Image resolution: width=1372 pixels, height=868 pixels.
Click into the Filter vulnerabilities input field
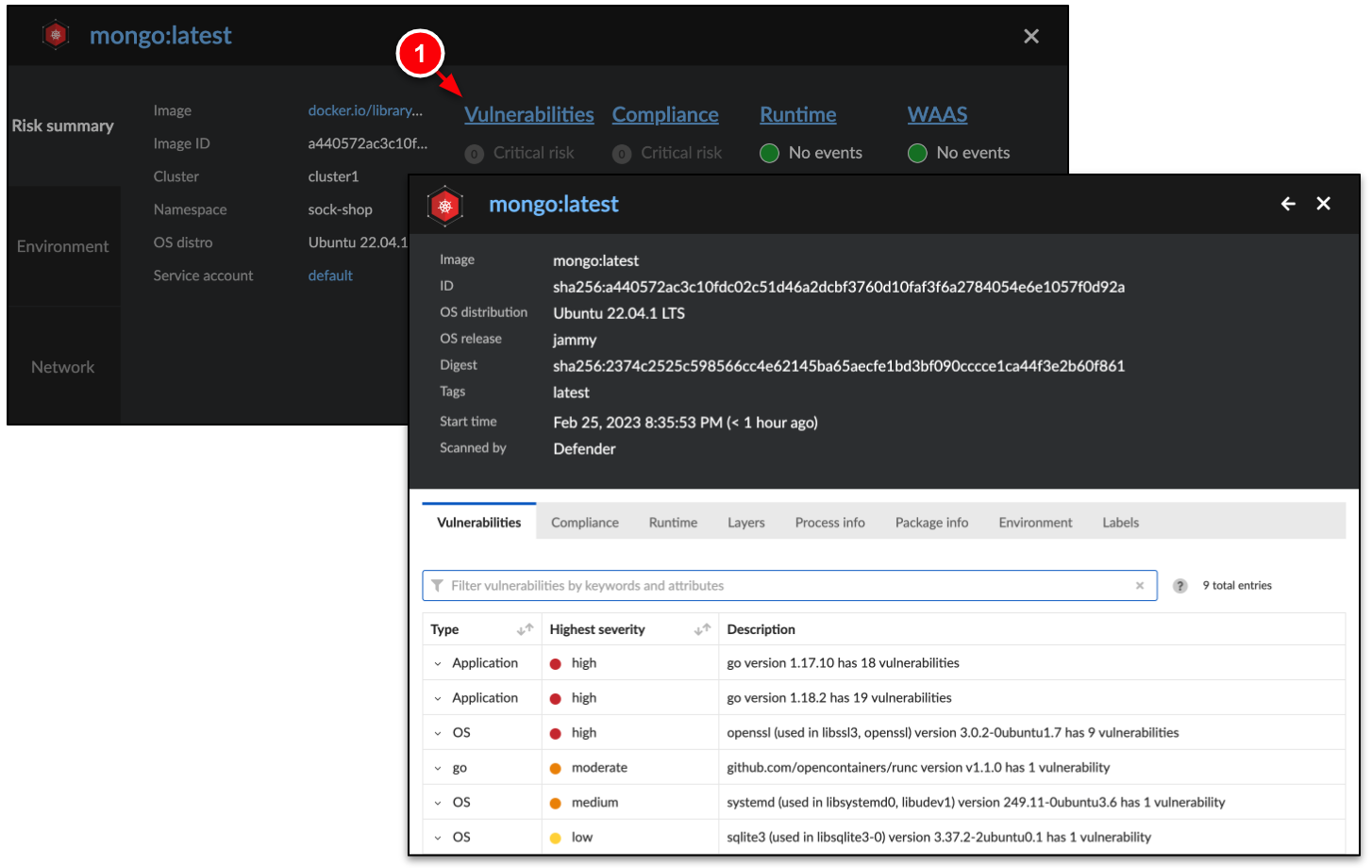coord(790,586)
